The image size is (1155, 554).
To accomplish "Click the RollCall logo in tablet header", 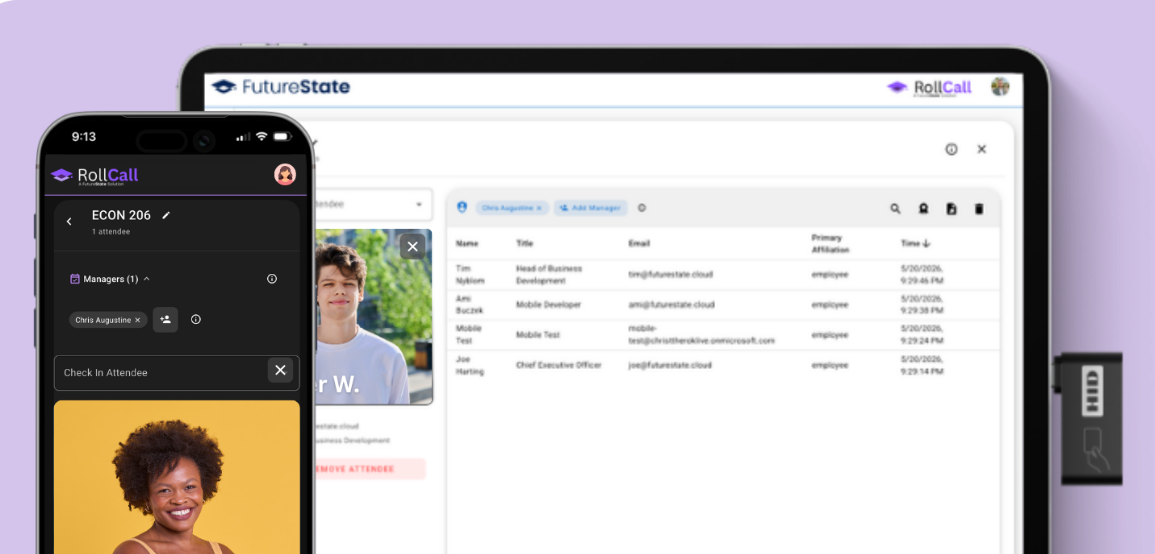I will (930, 88).
